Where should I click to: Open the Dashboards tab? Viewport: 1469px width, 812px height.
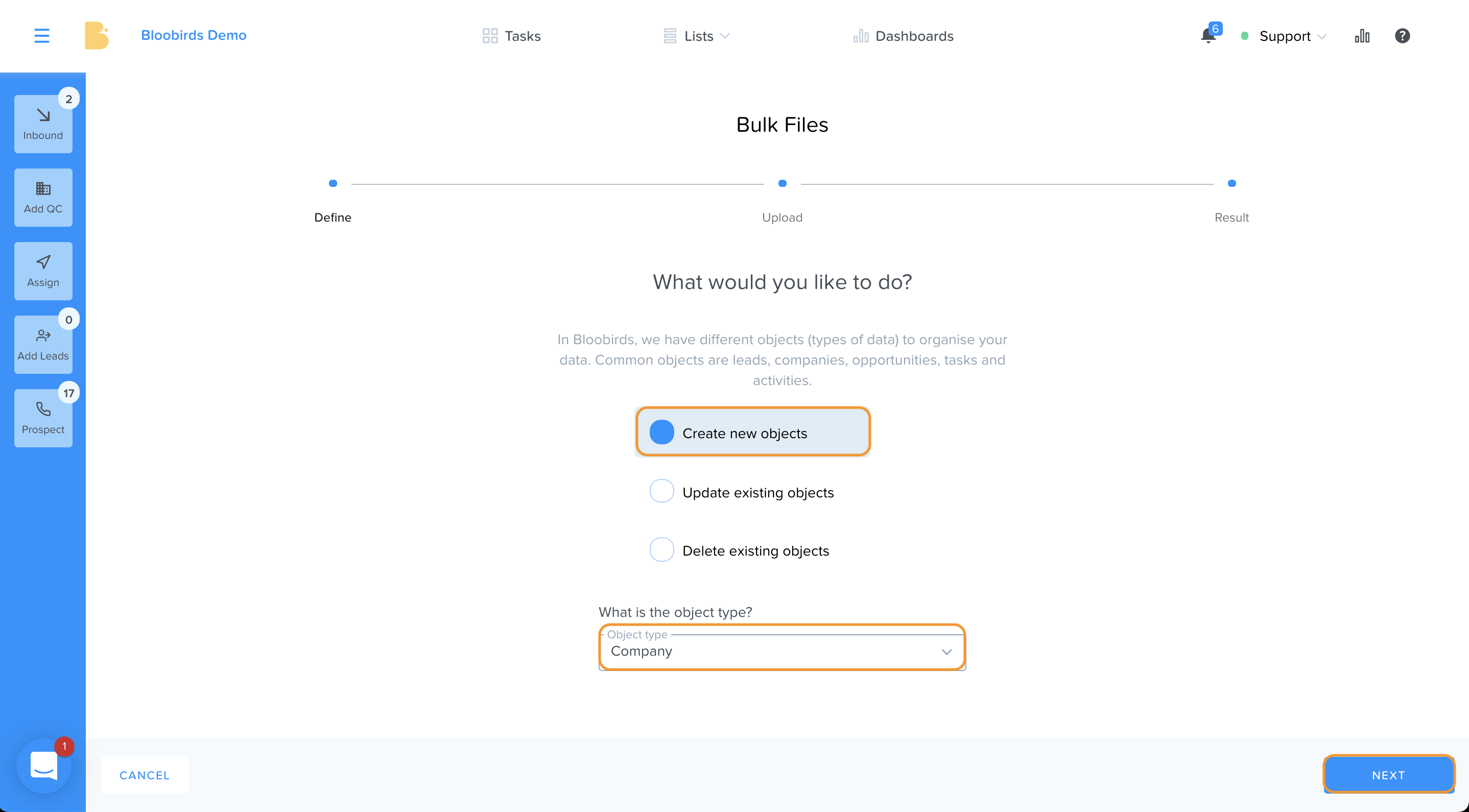903,36
